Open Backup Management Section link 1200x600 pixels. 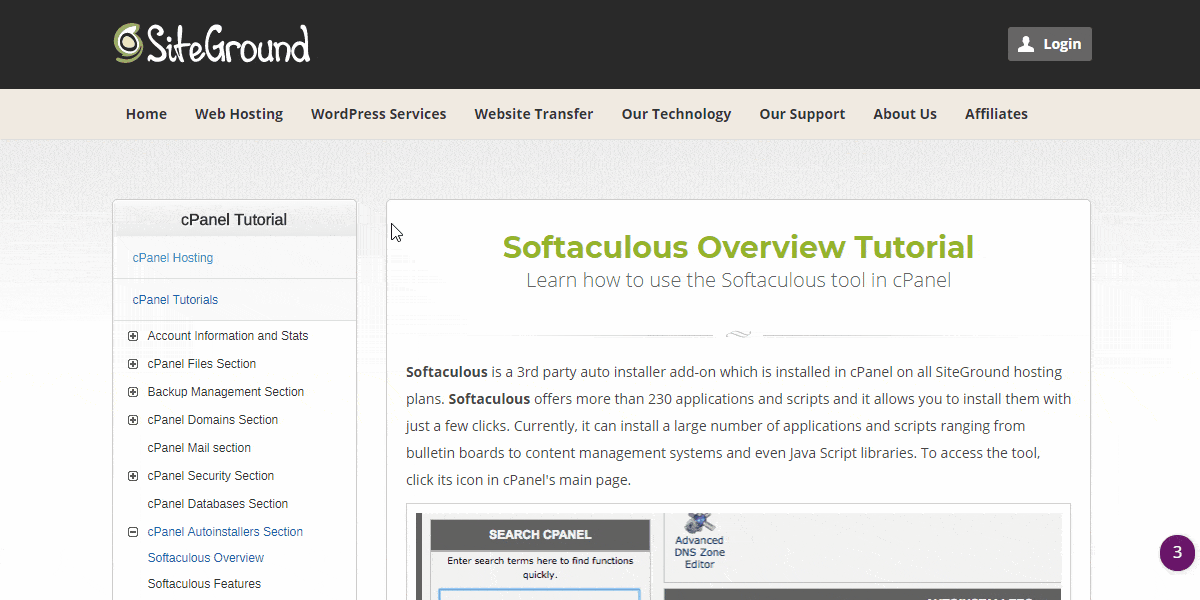[x=226, y=392]
